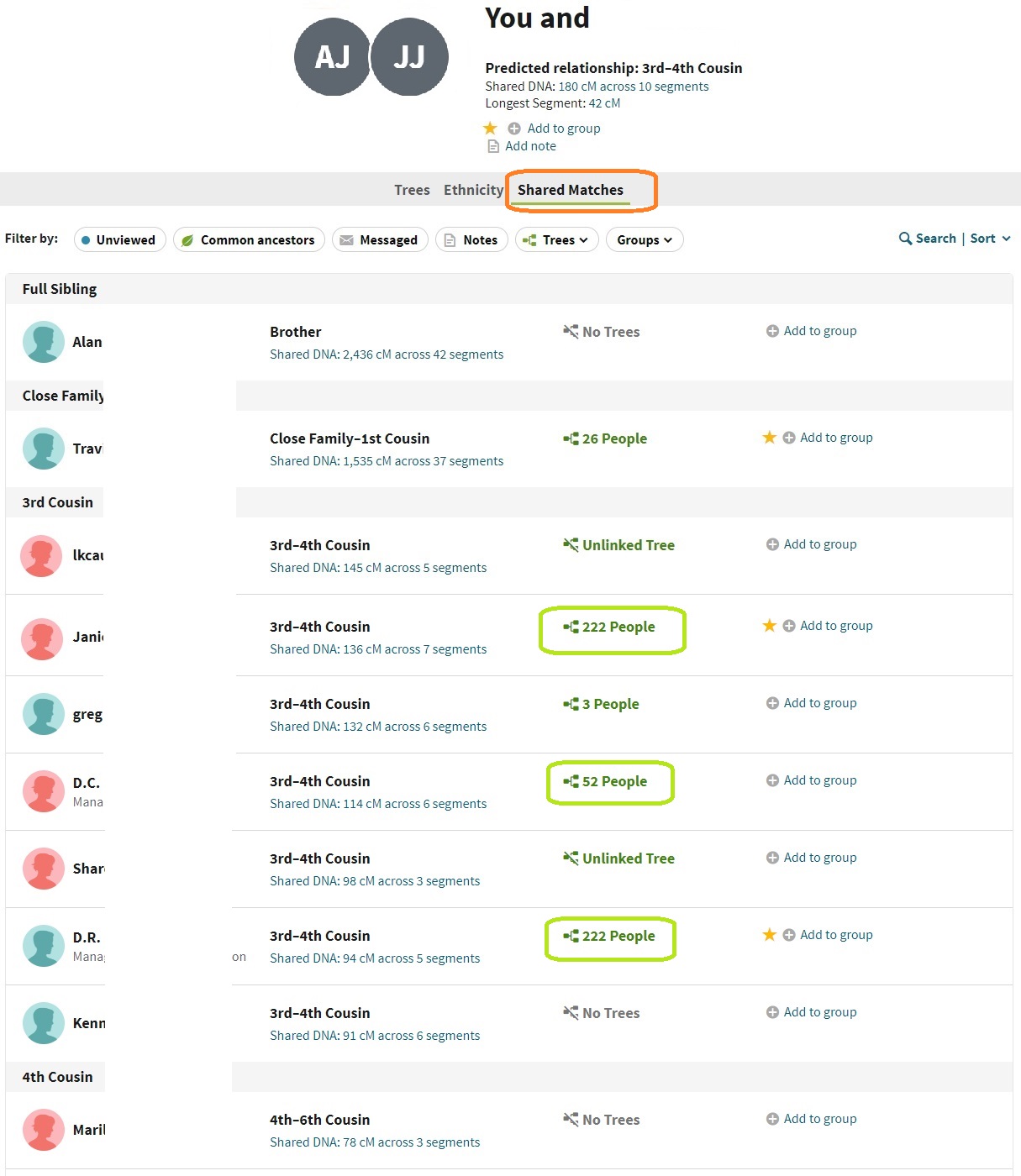Open brother Alan's profile avatar
Image resolution: width=1021 pixels, height=1176 pixels.
click(44, 342)
